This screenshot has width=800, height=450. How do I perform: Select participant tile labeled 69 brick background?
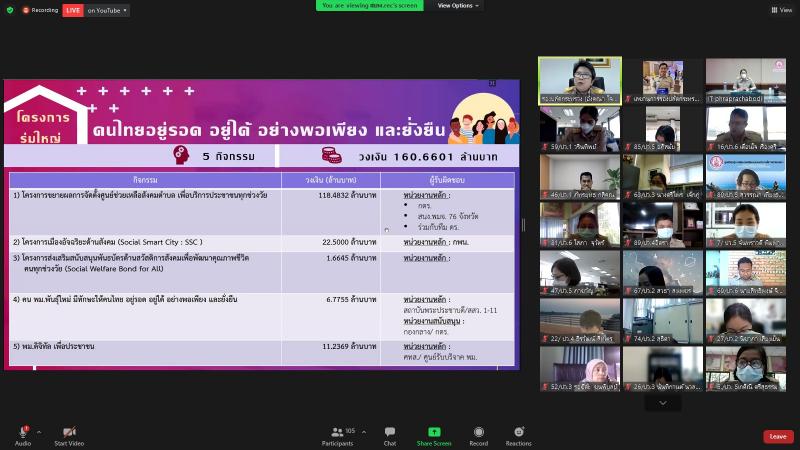click(745, 273)
